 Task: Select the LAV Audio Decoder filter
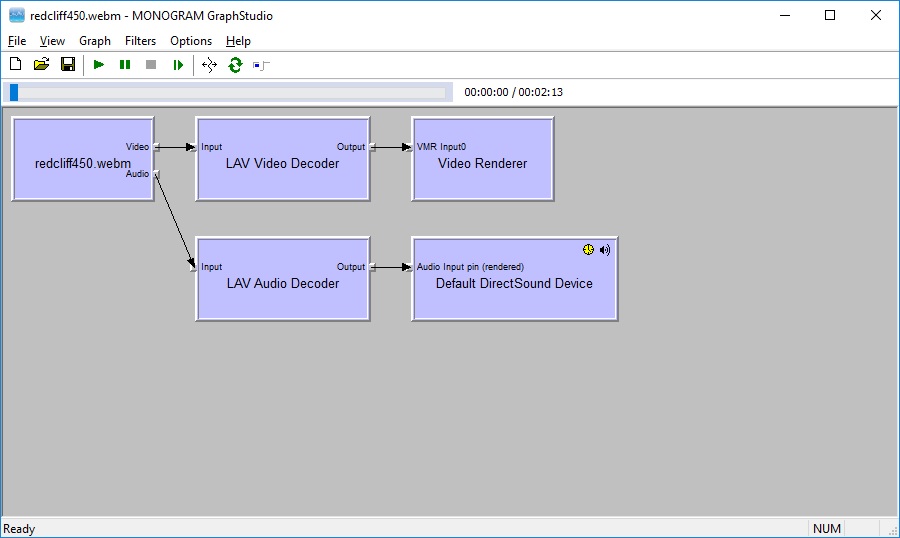[x=282, y=279]
